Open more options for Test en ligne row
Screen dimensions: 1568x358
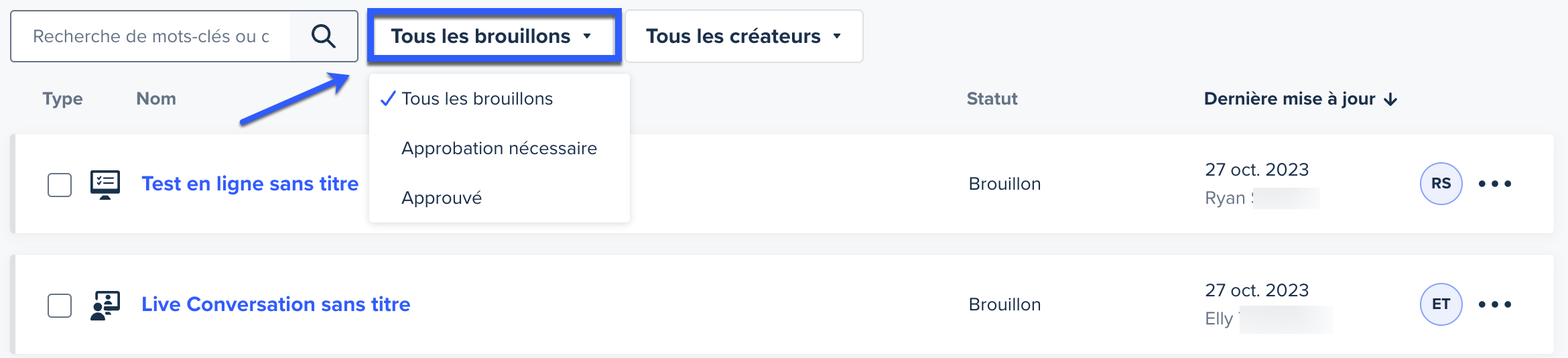1495,184
